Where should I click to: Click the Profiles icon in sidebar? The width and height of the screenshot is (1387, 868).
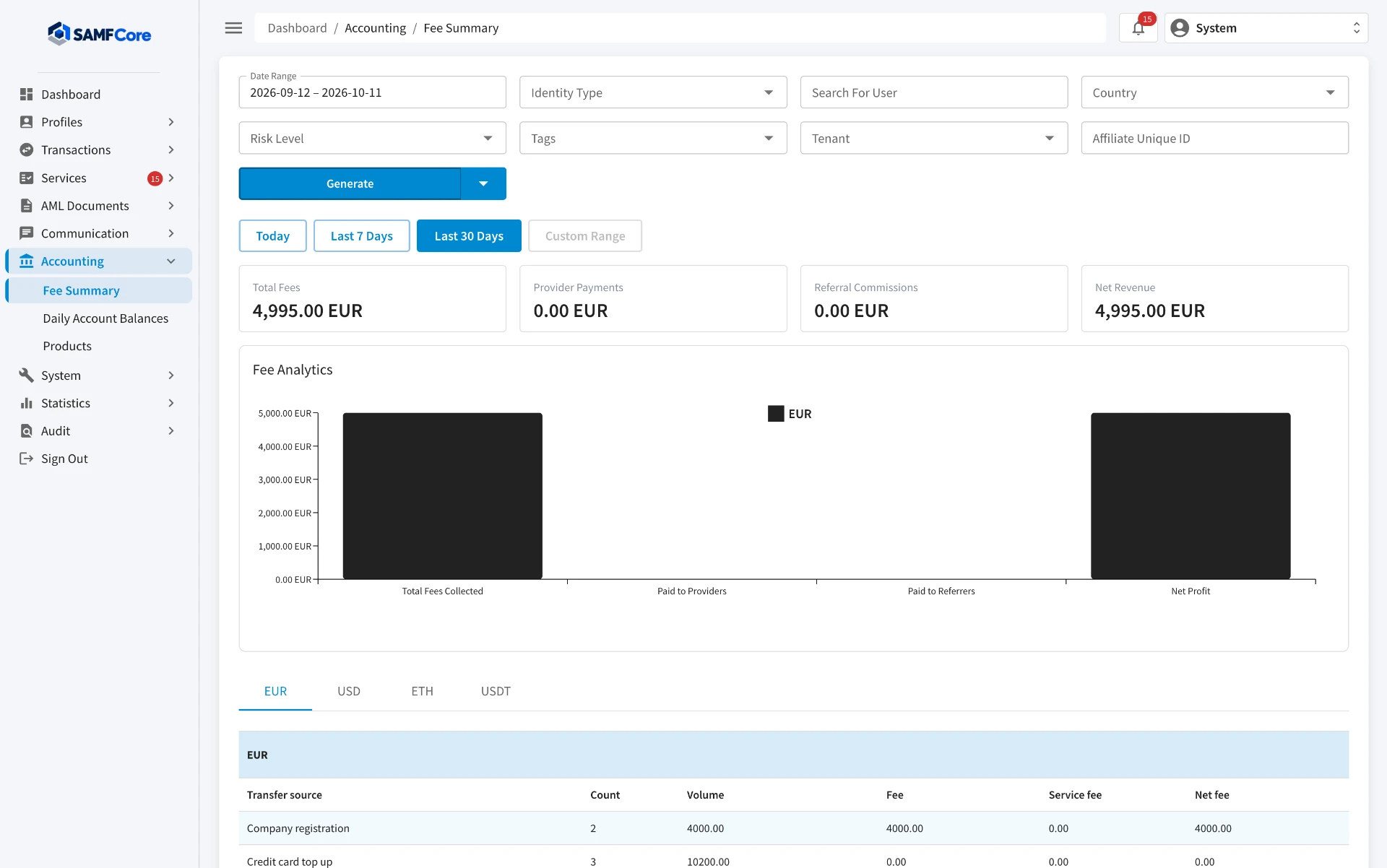(x=27, y=122)
